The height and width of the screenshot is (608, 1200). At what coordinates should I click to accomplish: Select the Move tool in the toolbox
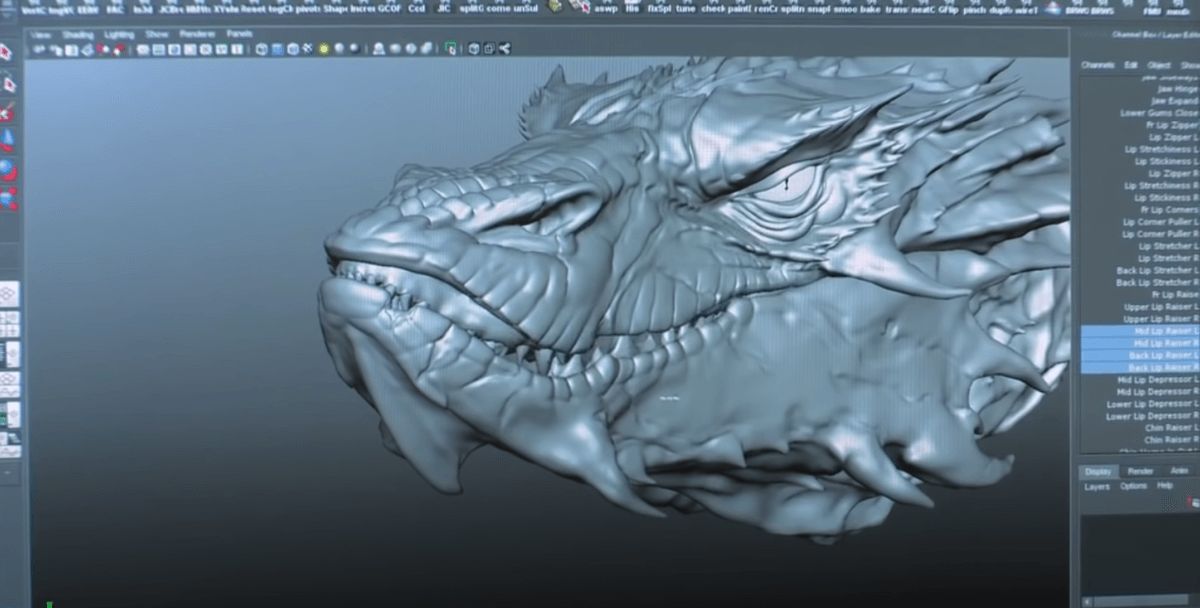pos(8,138)
